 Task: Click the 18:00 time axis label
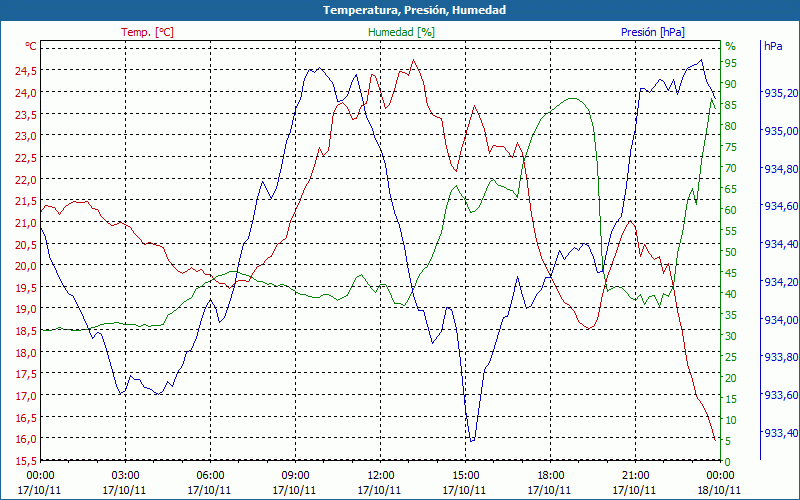(551, 476)
